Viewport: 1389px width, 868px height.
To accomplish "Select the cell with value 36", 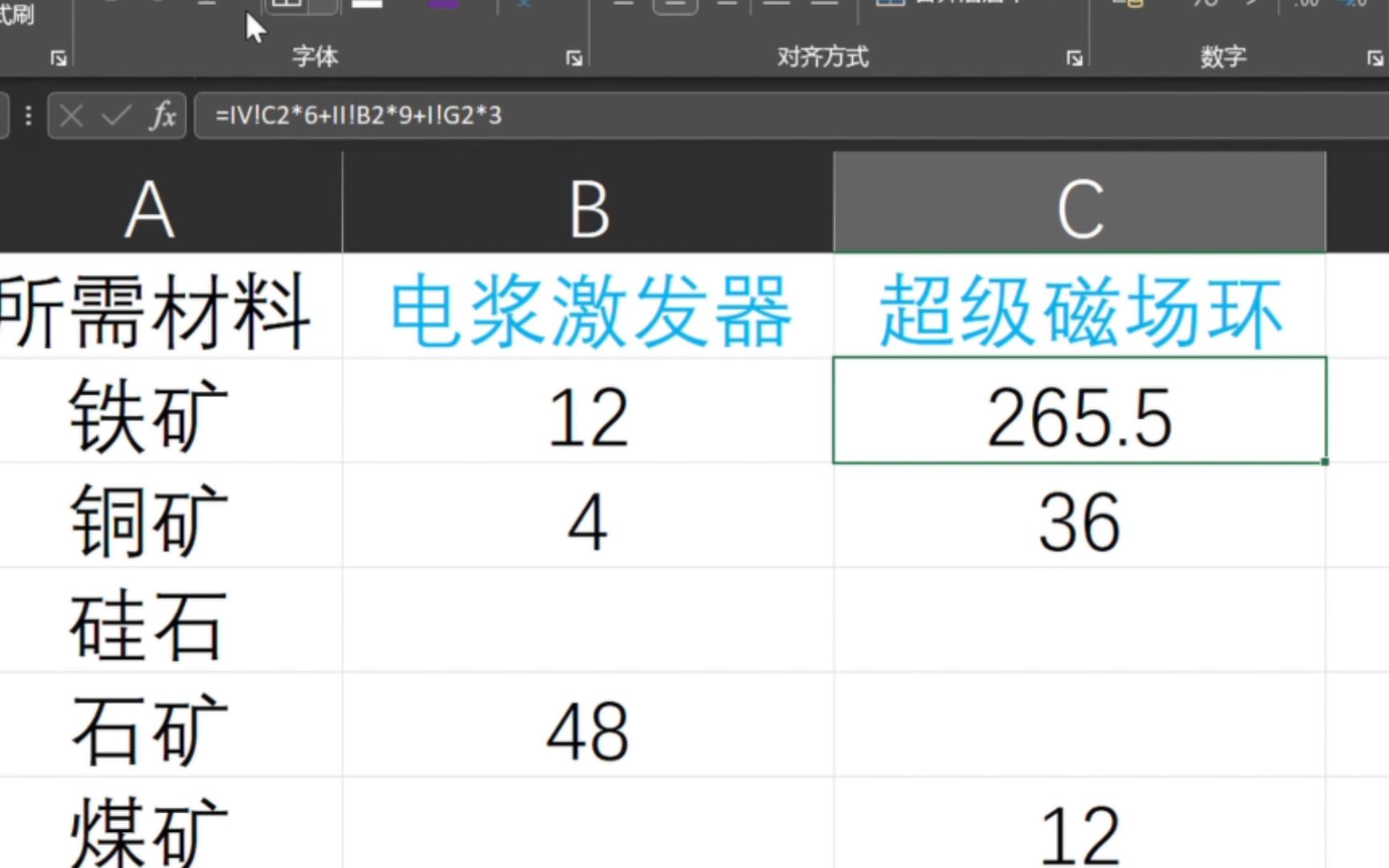I will [x=1080, y=515].
